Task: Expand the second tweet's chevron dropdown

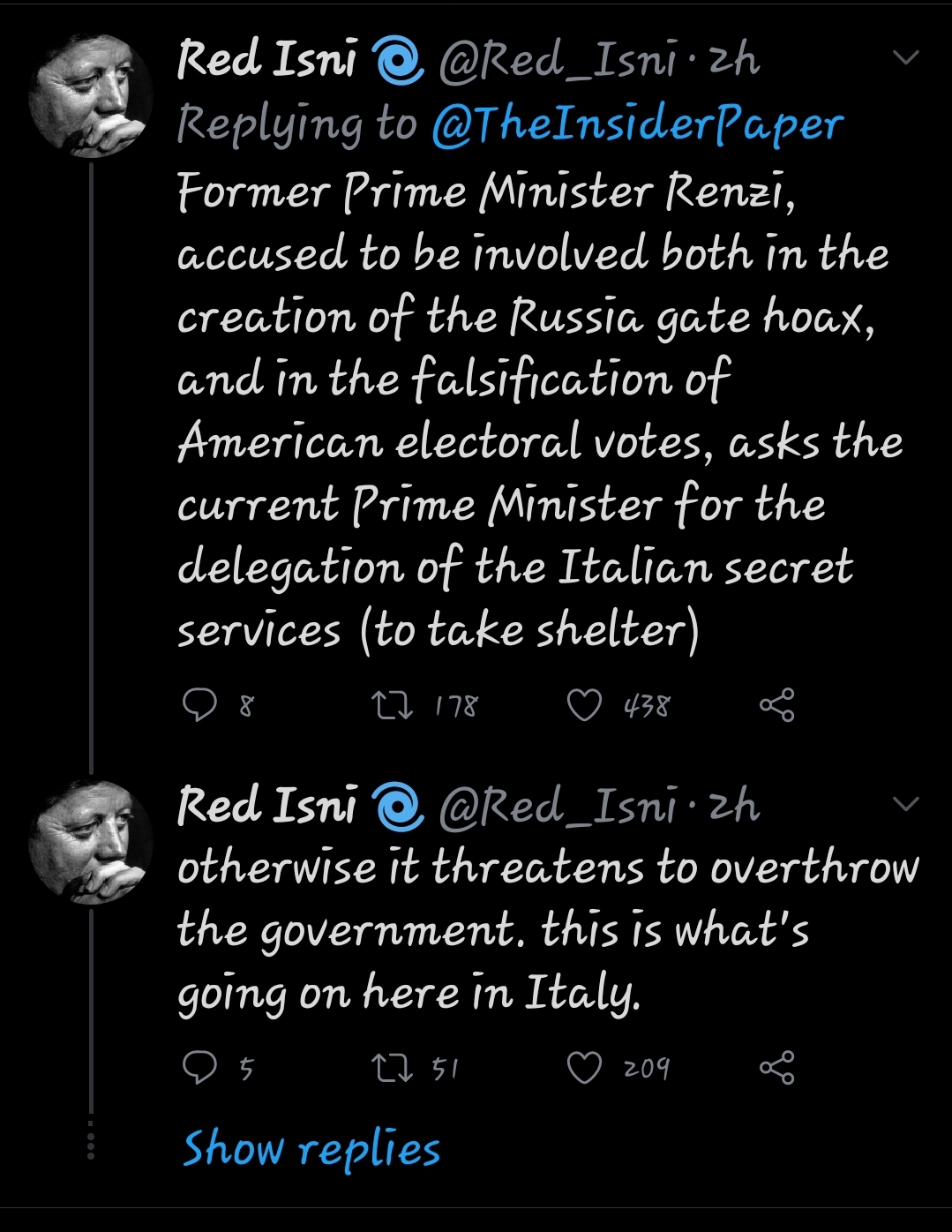Action: pos(906,804)
